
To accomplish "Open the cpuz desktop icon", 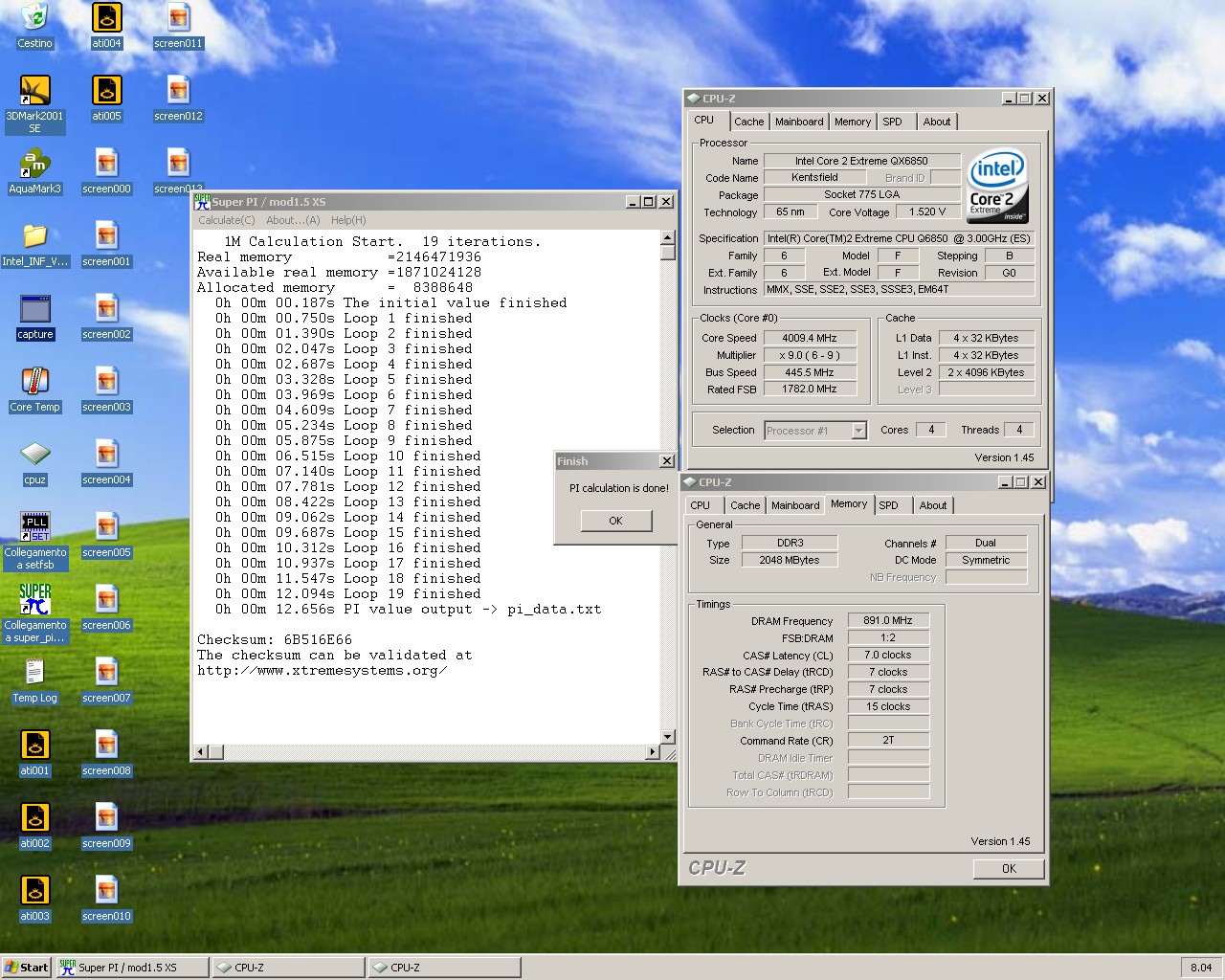I will (x=34, y=455).
